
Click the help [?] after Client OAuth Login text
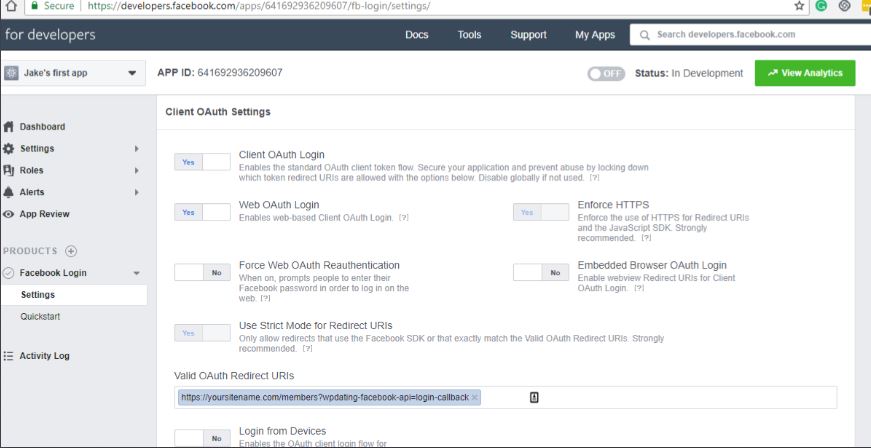pos(594,178)
